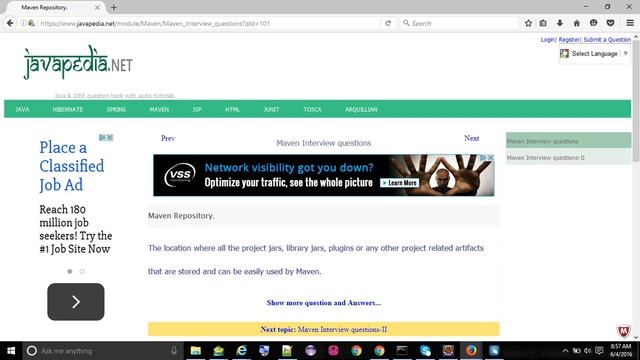Image resolution: width=640 pixels, height=360 pixels.
Task: Open Next topic Maven Interview questions-II
Action: point(324,329)
